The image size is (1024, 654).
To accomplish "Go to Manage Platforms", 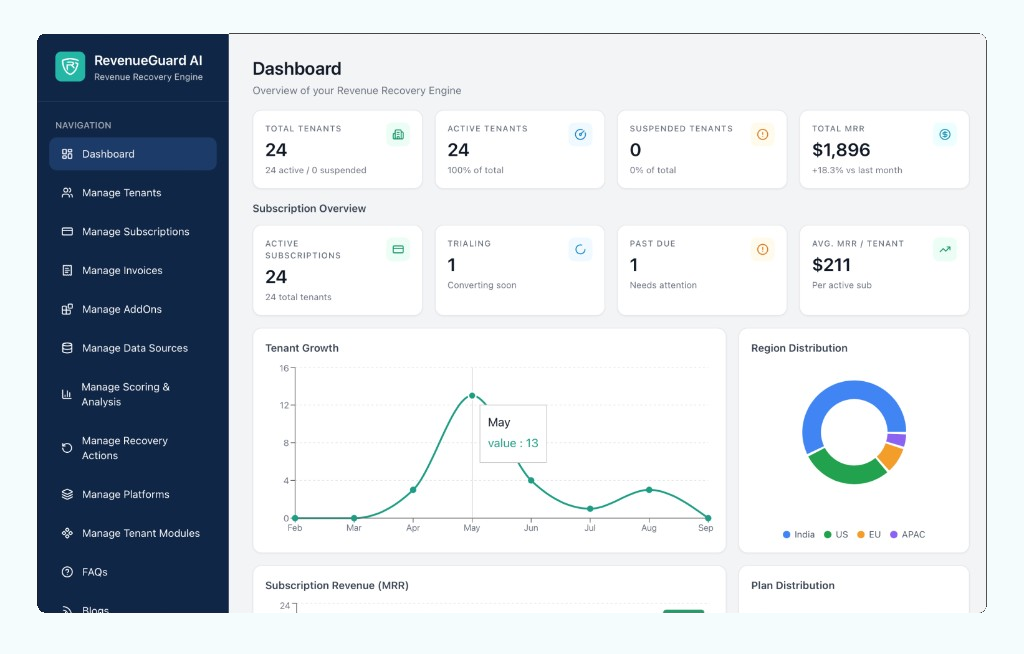I will pyautogui.click(x=133, y=495).
